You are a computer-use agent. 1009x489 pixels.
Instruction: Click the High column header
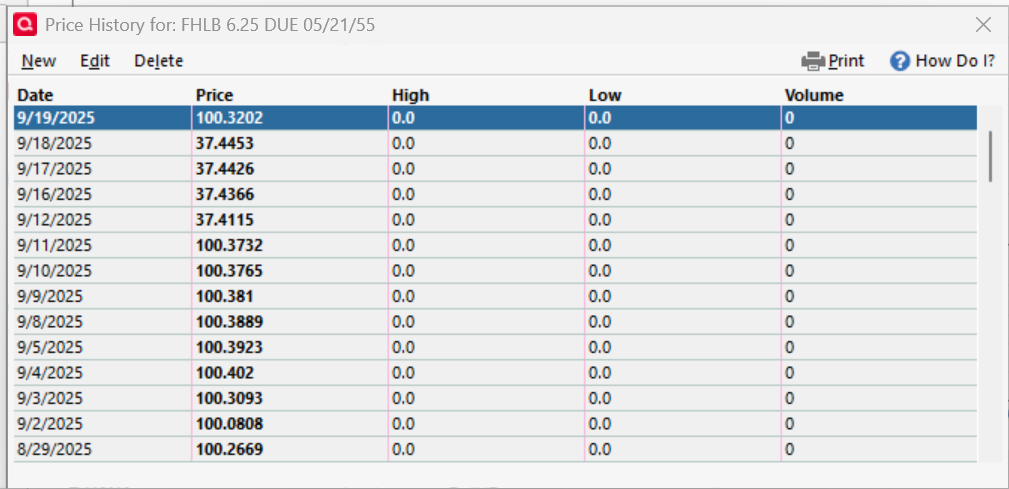411,95
